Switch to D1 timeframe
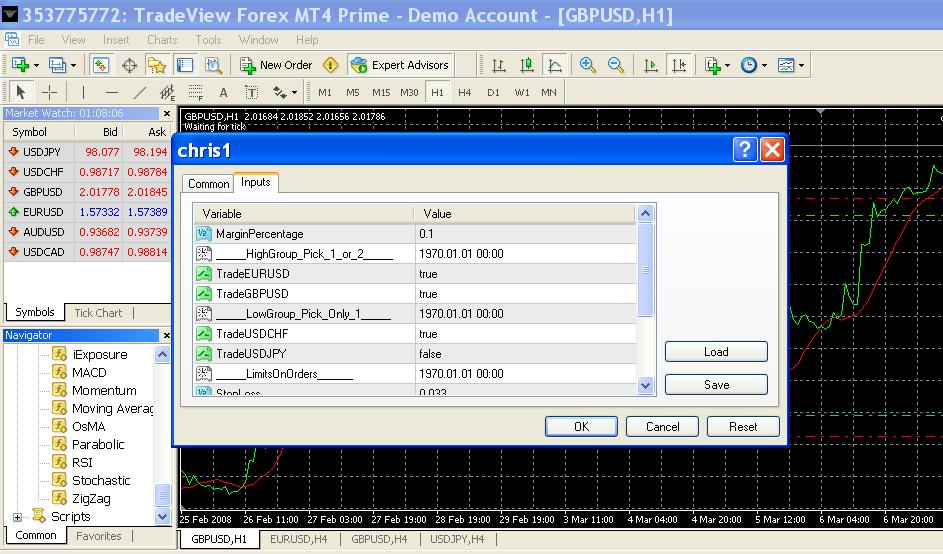The width and height of the screenshot is (943, 554). click(x=493, y=93)
